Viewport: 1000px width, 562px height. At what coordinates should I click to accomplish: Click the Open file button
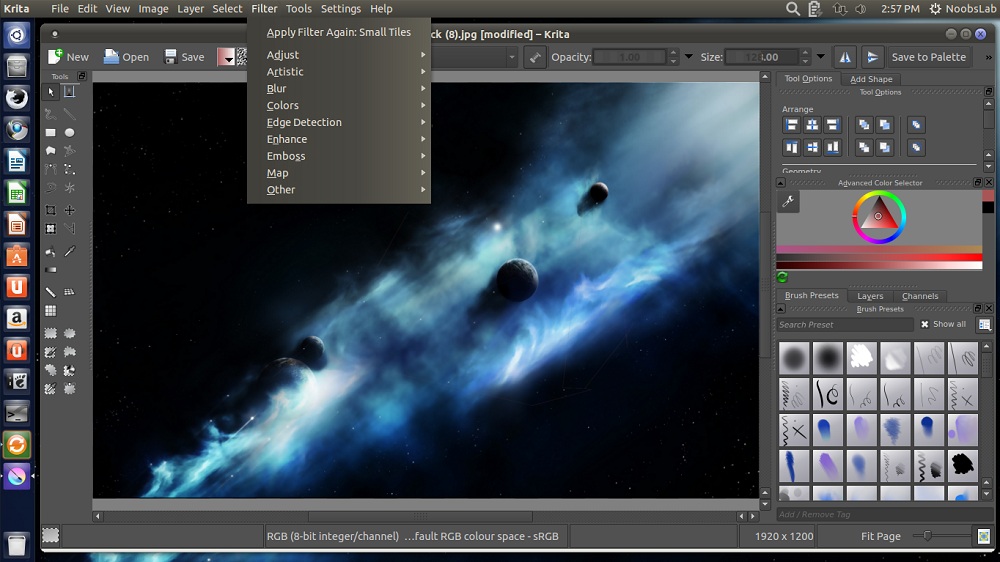[126, 57]
